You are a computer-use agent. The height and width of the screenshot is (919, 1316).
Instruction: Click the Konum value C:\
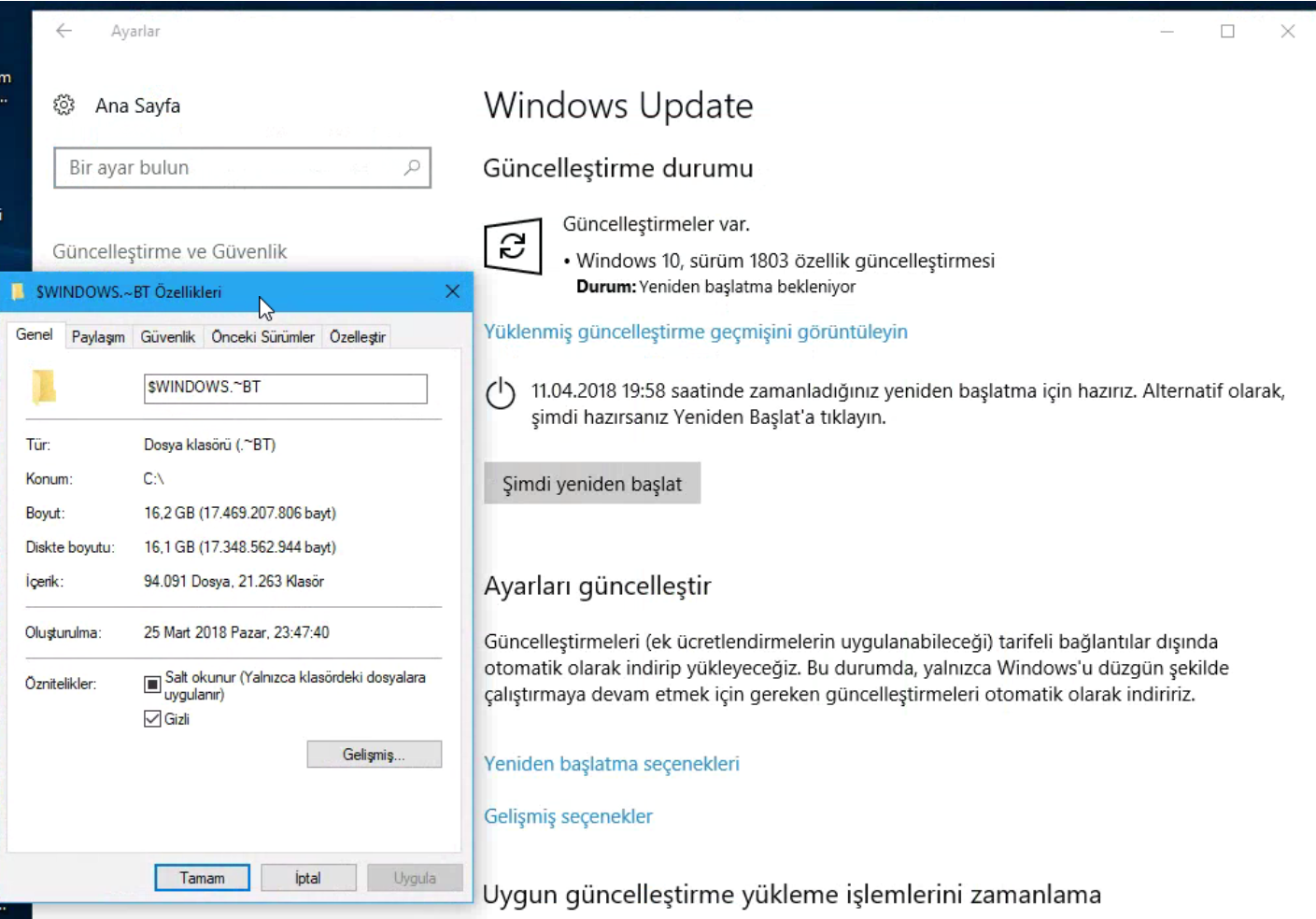pos(153,479)
